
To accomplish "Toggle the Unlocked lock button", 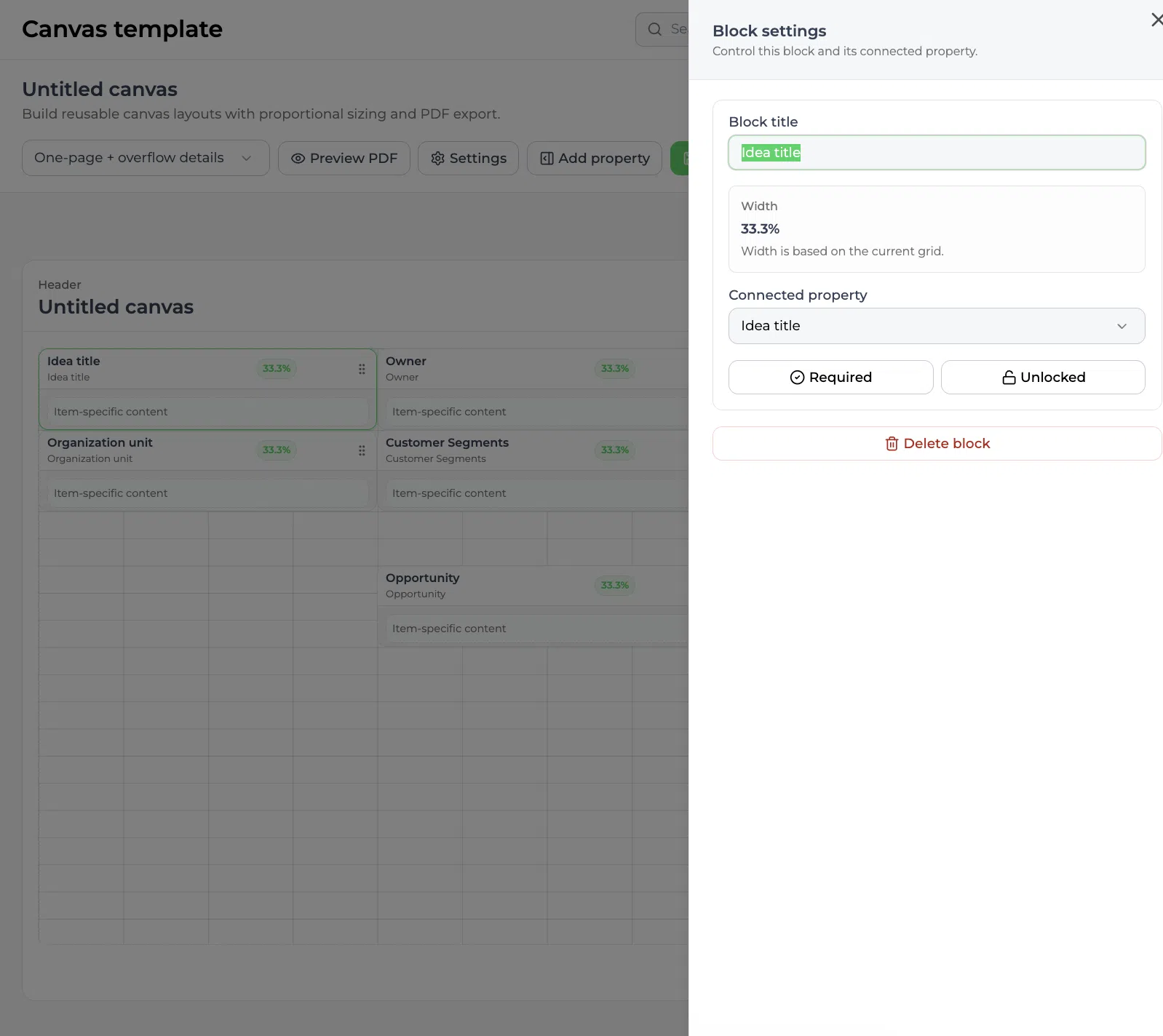I will (x=1043, y=377).
